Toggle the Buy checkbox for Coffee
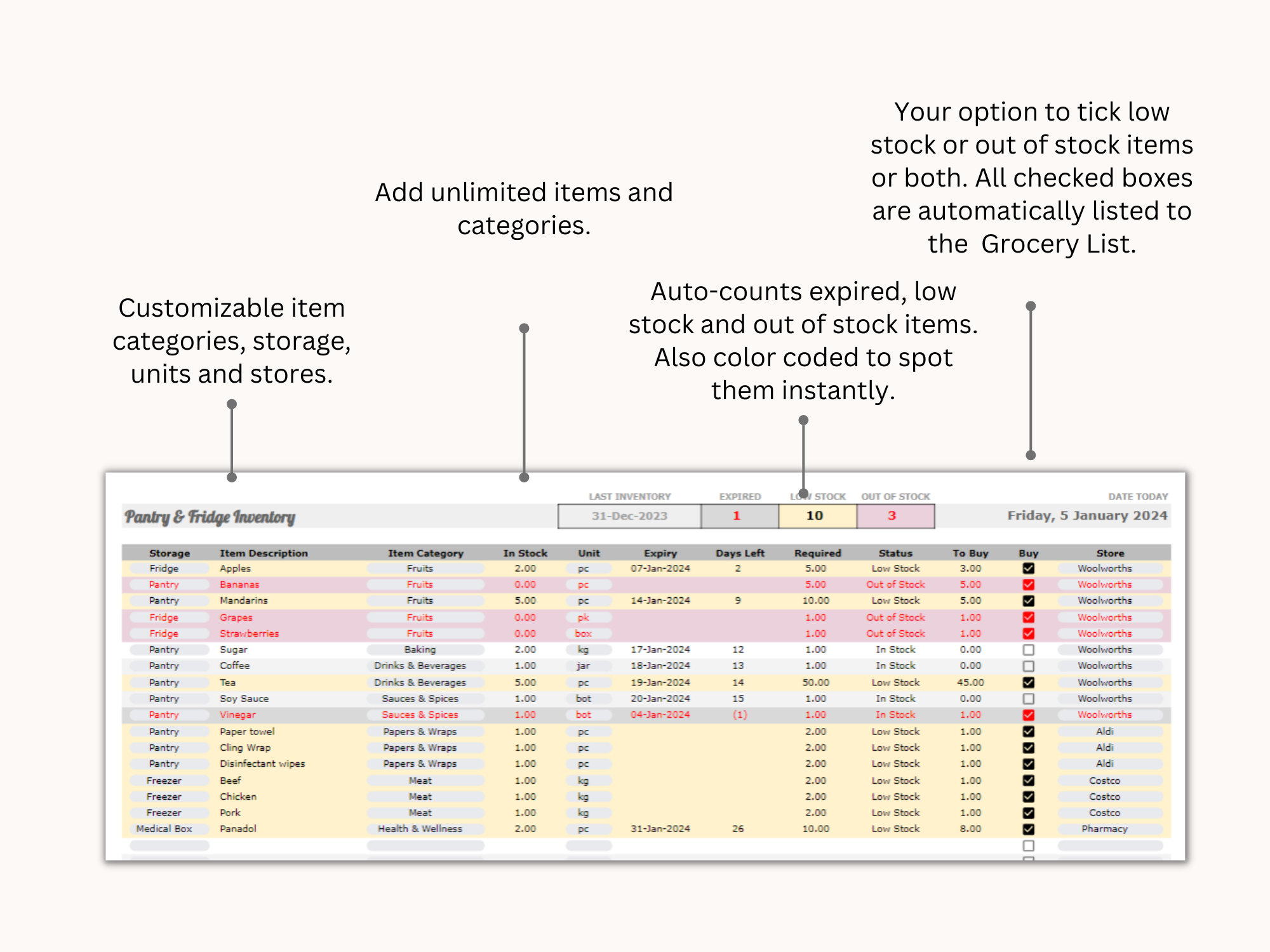 pyautogui.click(x=1029, y=665)
